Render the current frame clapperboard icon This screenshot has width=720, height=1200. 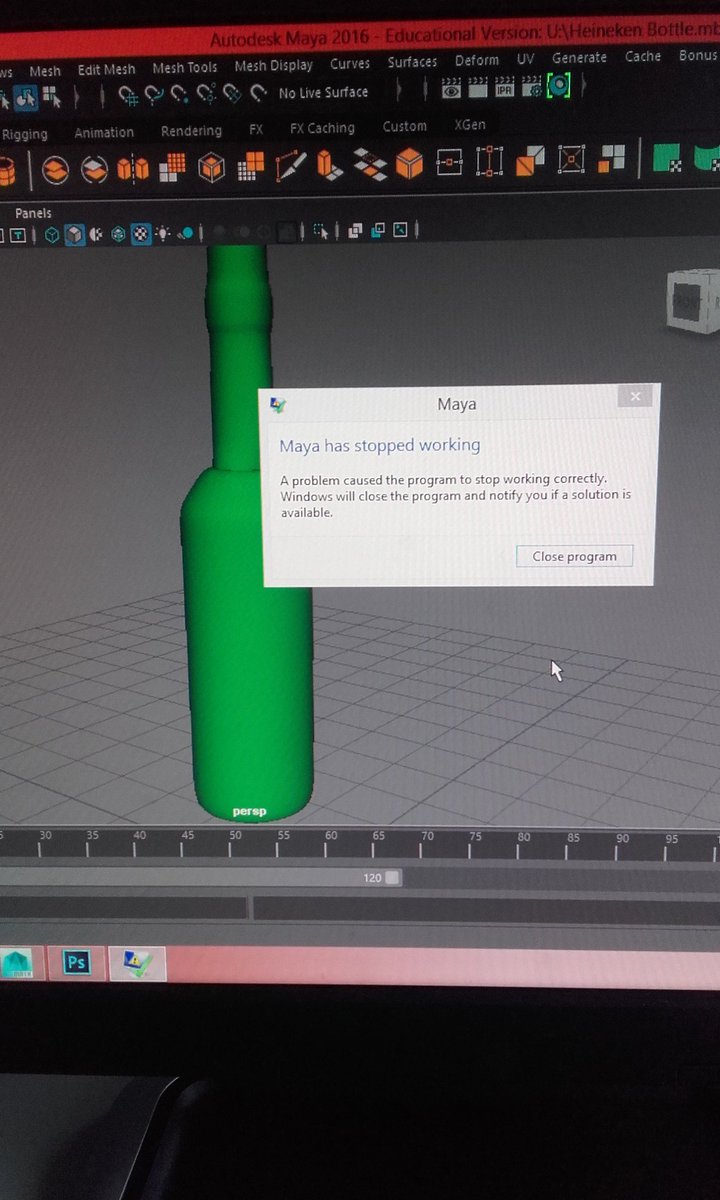(477, 87)
